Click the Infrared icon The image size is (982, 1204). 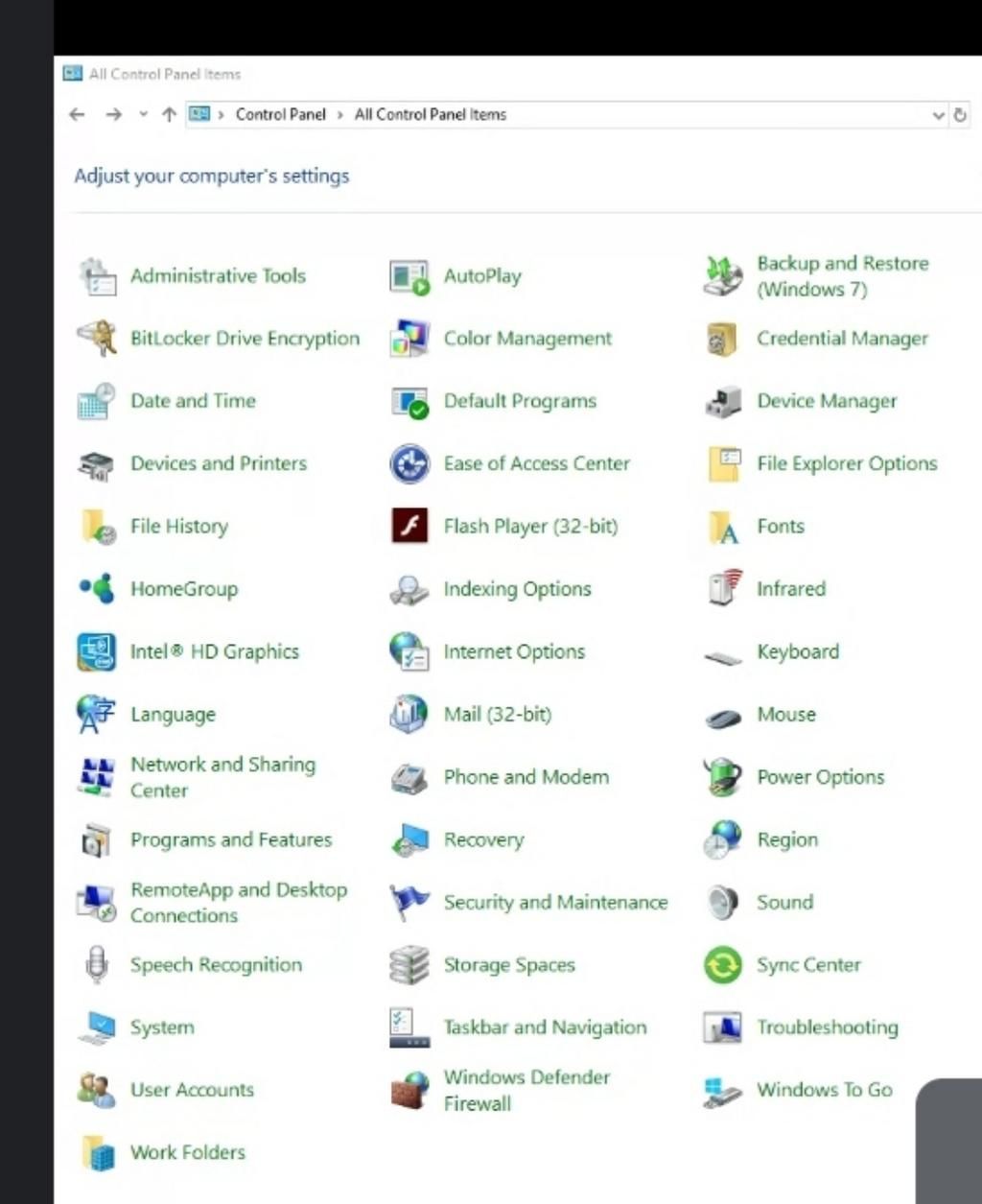(x=724, y=588)
